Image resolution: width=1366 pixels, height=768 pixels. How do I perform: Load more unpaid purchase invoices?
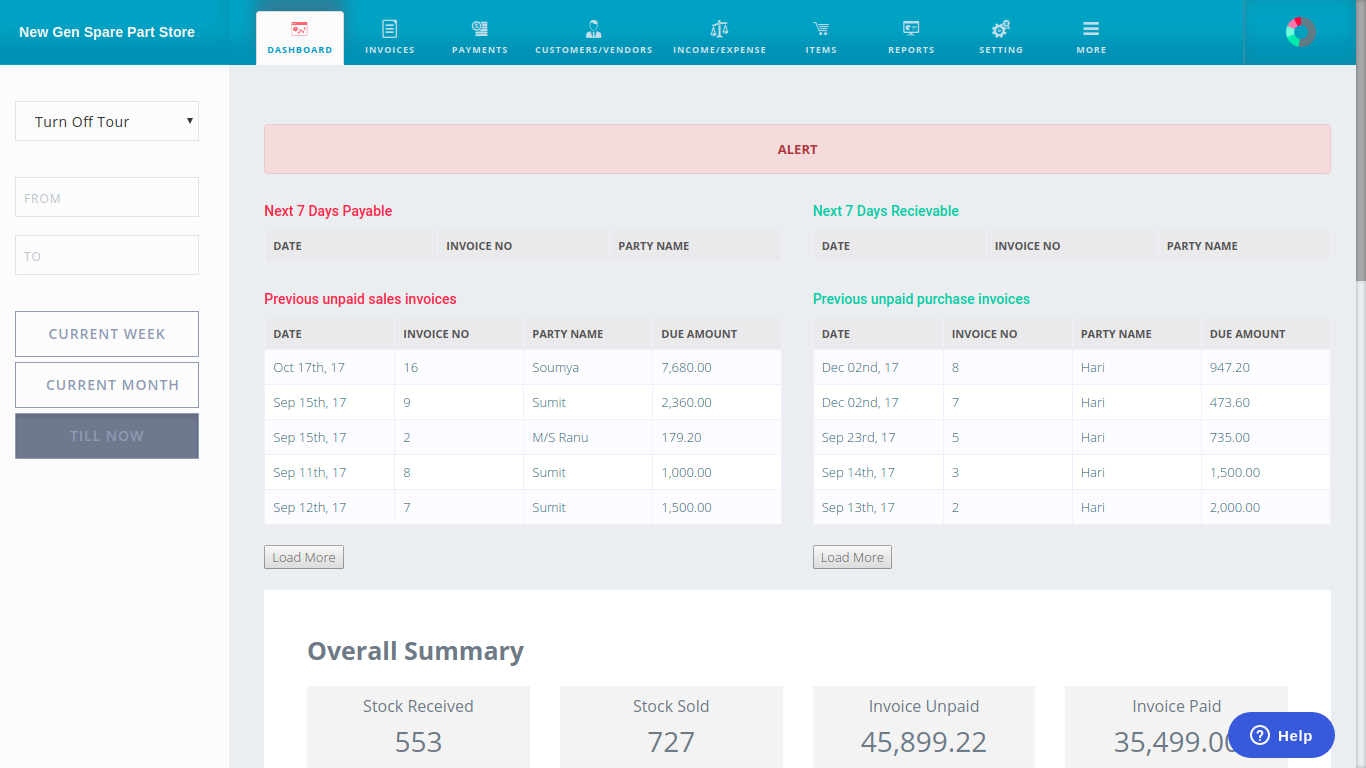click(x=852, y=557)
